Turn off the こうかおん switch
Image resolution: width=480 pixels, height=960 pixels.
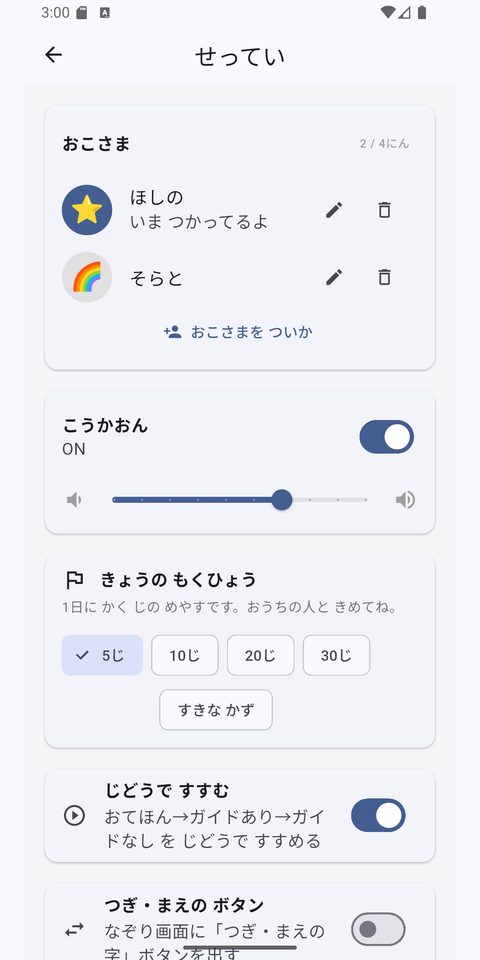click(386, 437)
